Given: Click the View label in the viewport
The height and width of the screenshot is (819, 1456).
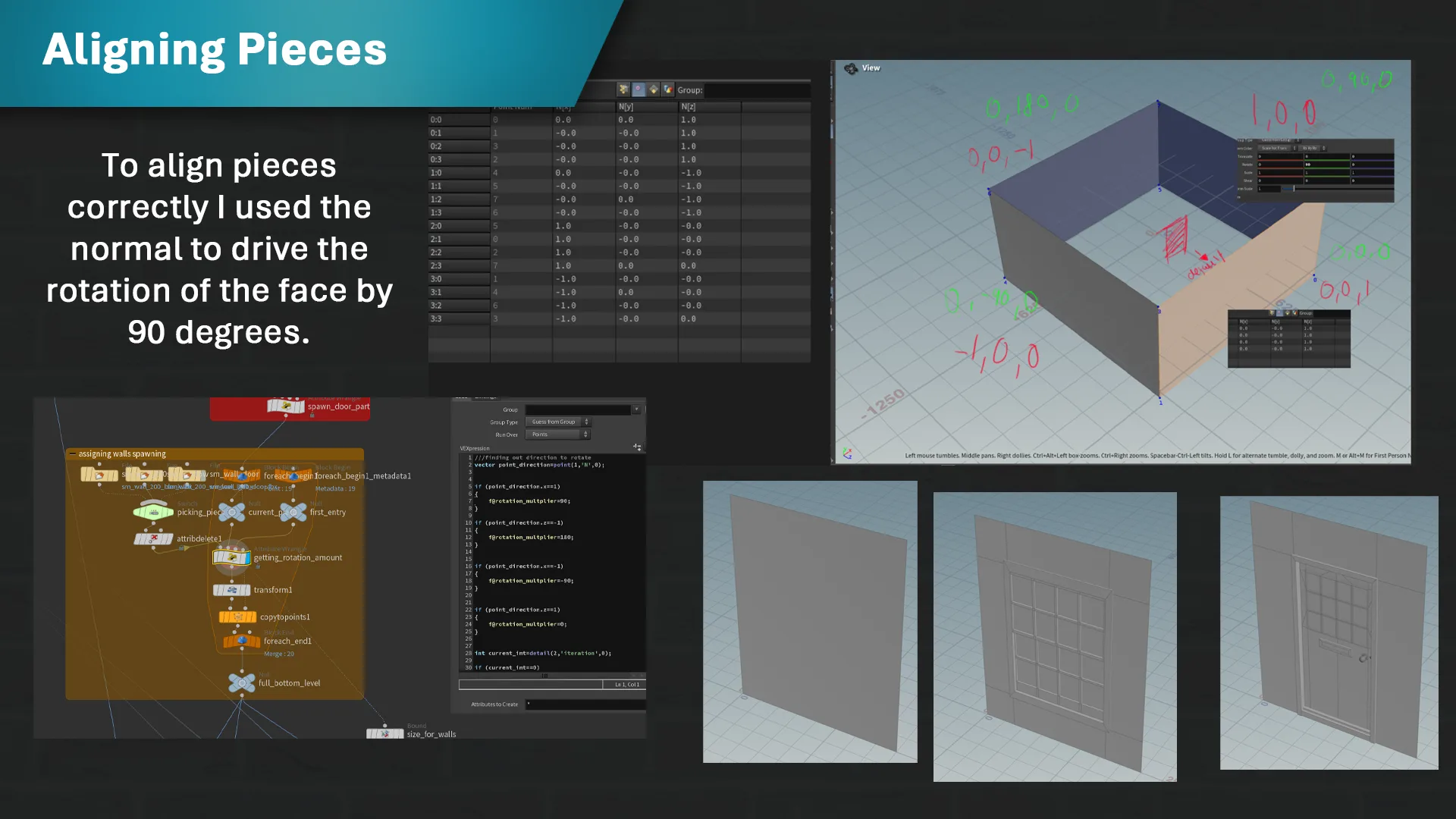Looking at the screenshot, I should (871, 68).
